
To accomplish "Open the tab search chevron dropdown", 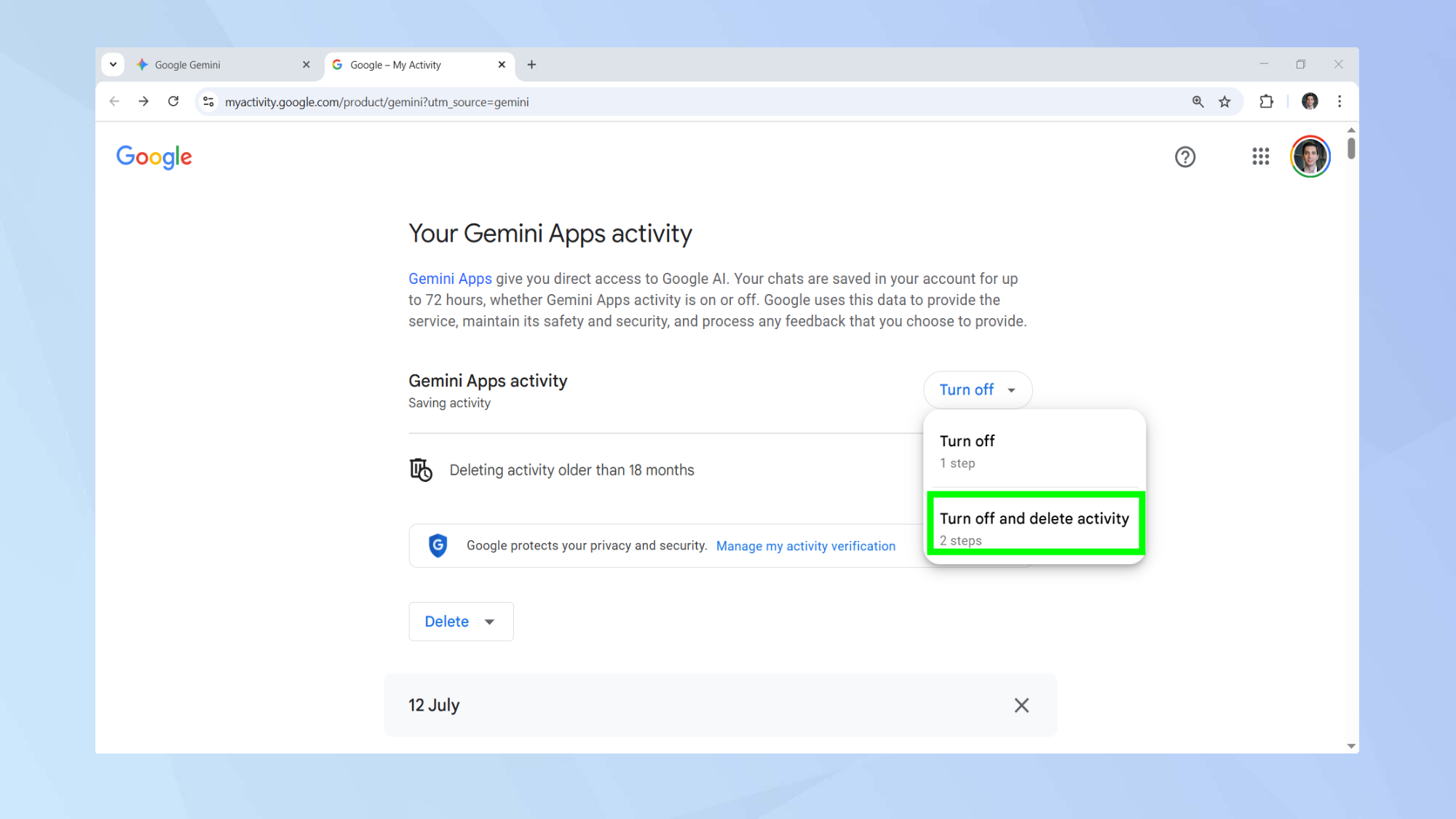I will pyautogui.click(x=113, y=65).
